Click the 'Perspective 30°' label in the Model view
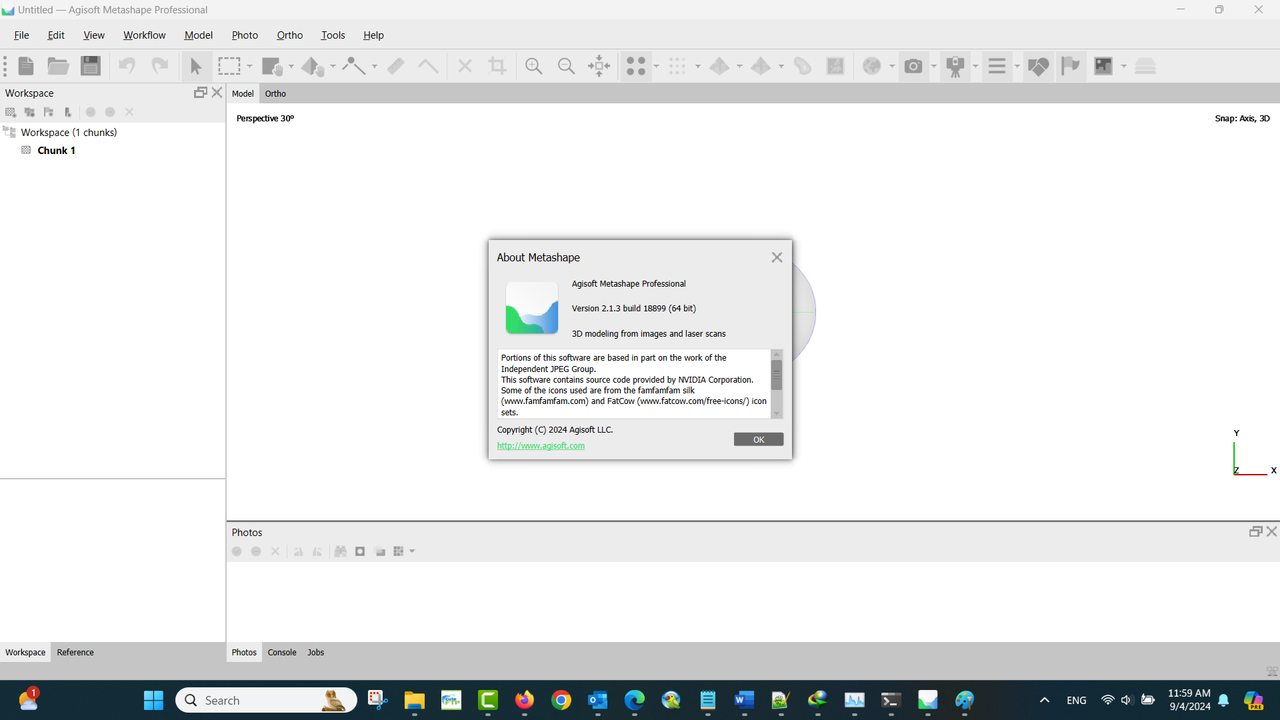Screen dimensions: 1280x720 (x=265, y=118)
